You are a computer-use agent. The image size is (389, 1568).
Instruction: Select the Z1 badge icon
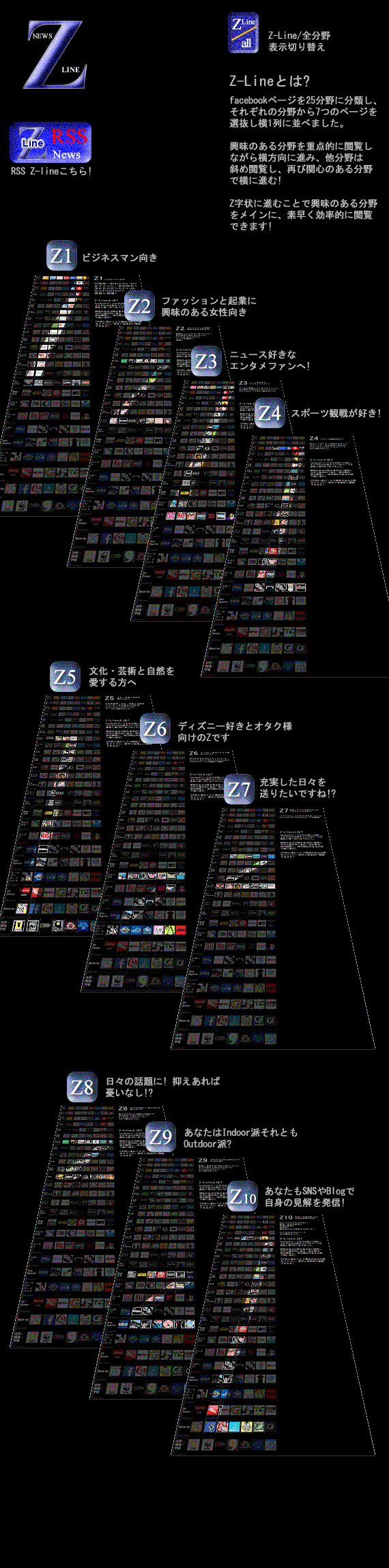pos(61,256)
